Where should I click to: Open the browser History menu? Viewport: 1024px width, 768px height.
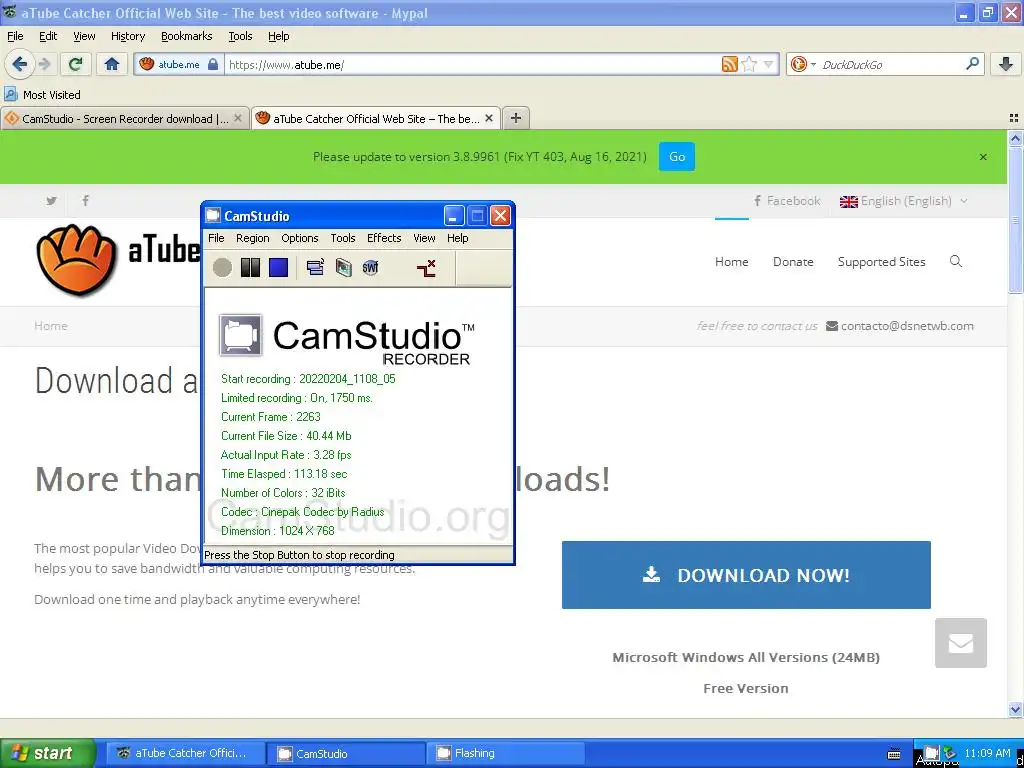[128, 36]
